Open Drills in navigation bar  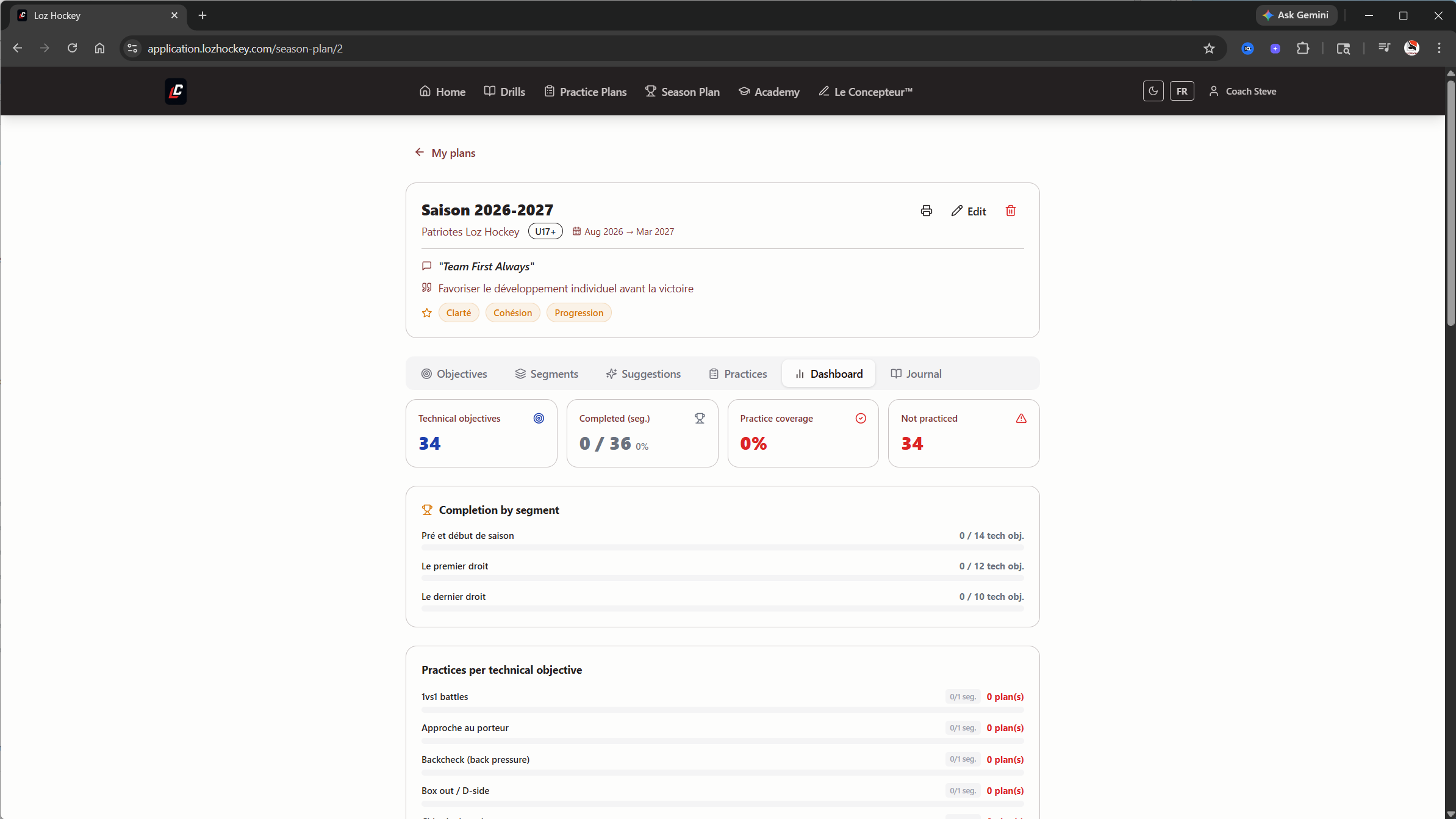[504, 92]
